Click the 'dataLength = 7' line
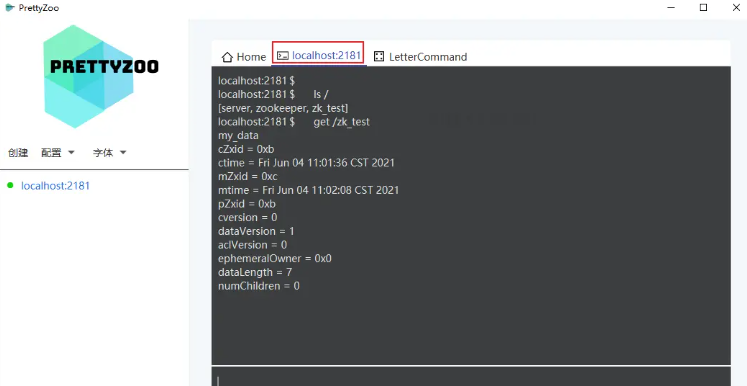Viewport: 747px width, 386px height. pyautogui.click(x=255, y=272)
